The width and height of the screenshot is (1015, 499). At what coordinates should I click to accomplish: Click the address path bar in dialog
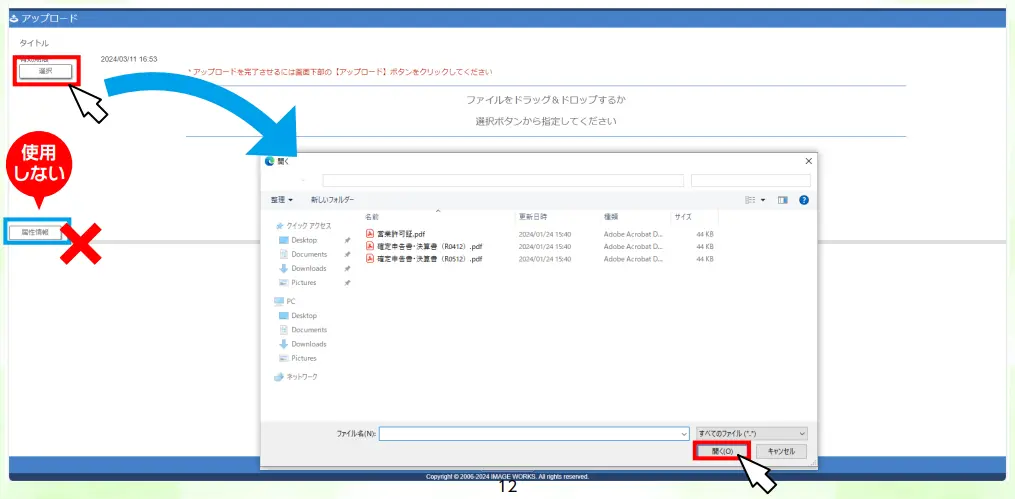(x=503, y=181)
